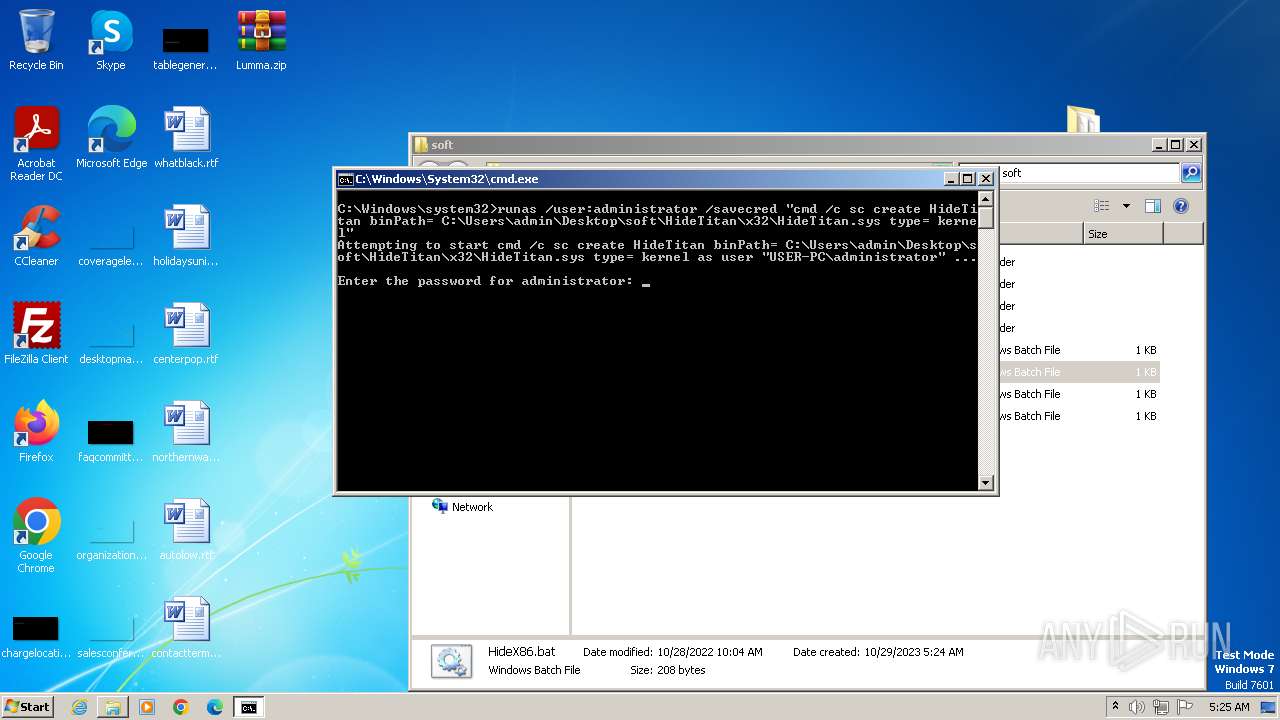Select holidaysuni... document icon
The image size is (1280, 720).
click(x=186, y=236)
